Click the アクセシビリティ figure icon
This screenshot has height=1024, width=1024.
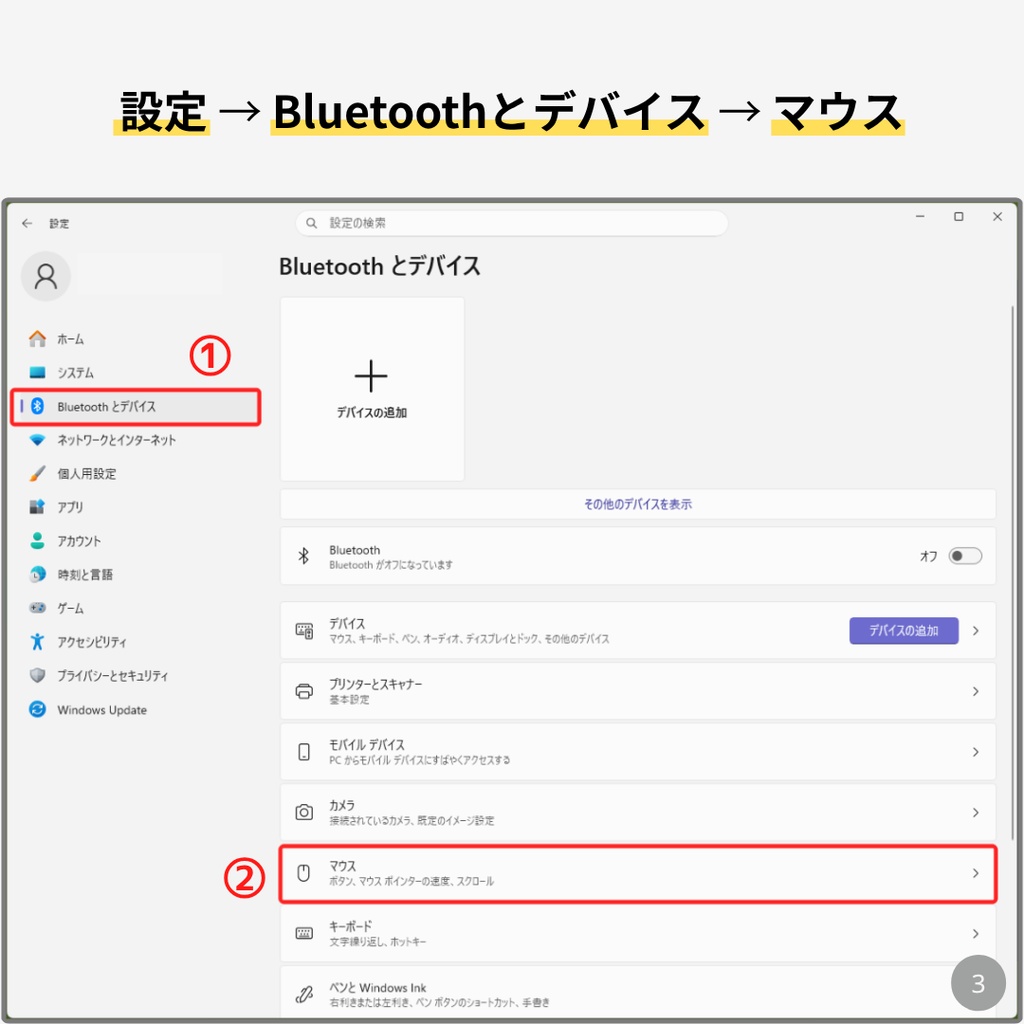(37, 642)
